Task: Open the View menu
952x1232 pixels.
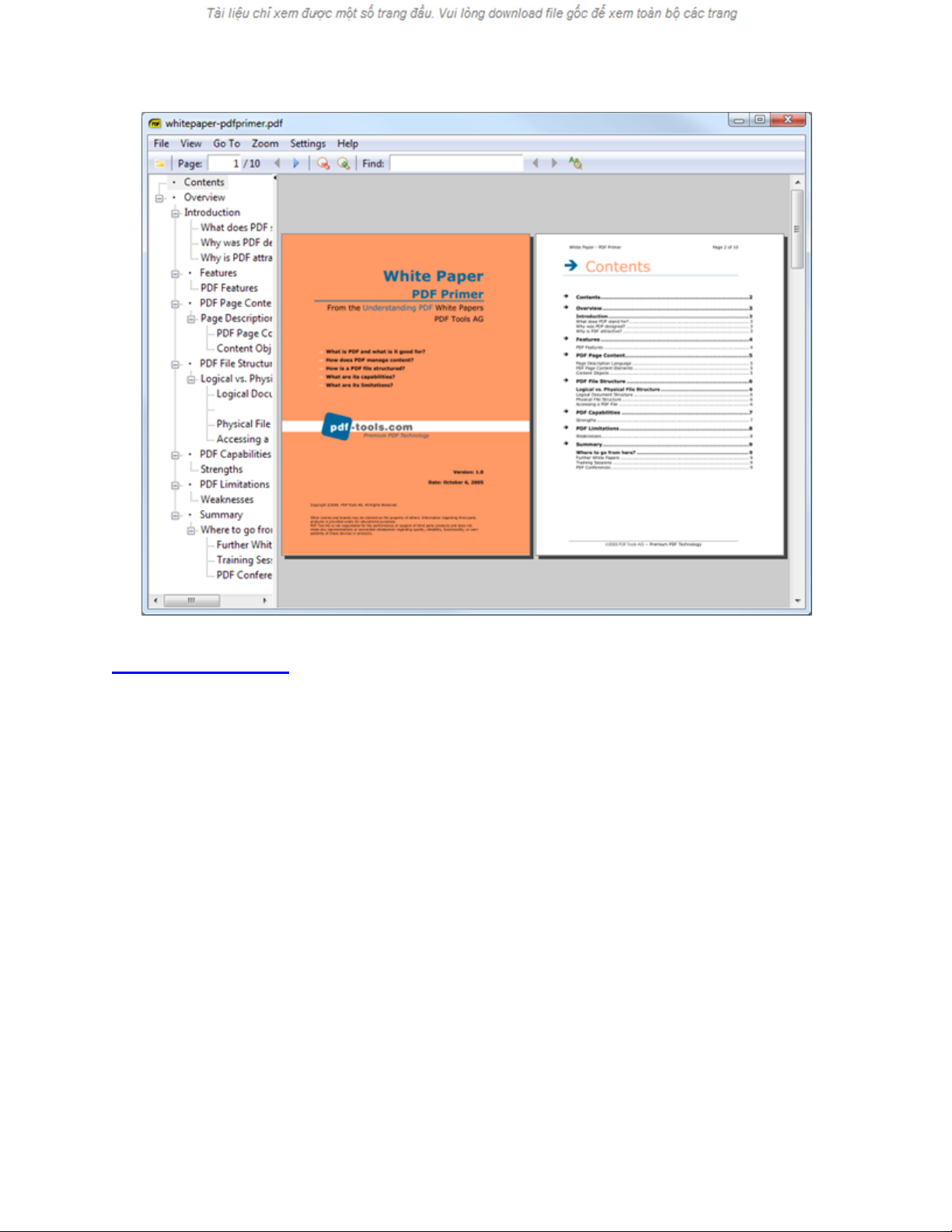Action: pyautogui.click(x=191, y=144)
